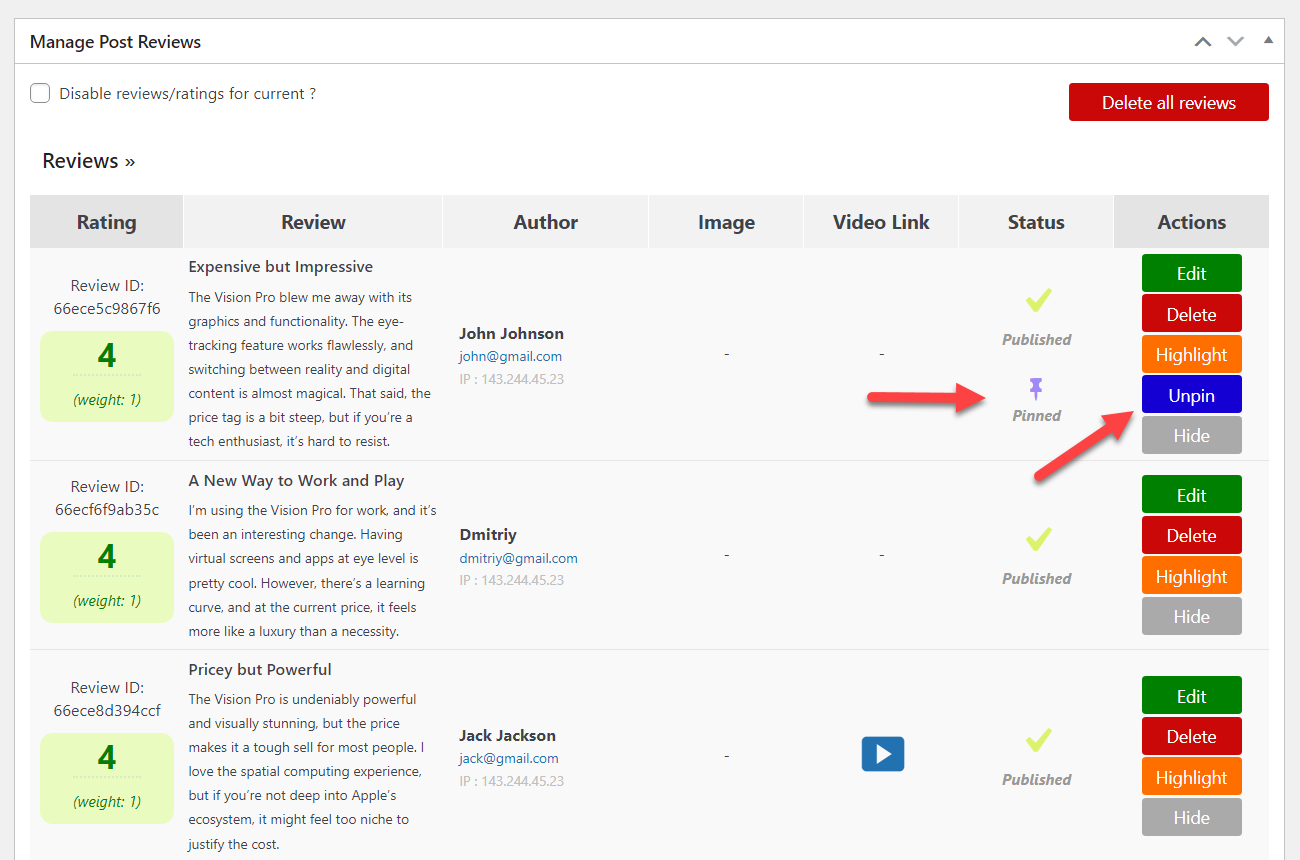Click the title Pricey but Powerful

(x=260, y=670)
